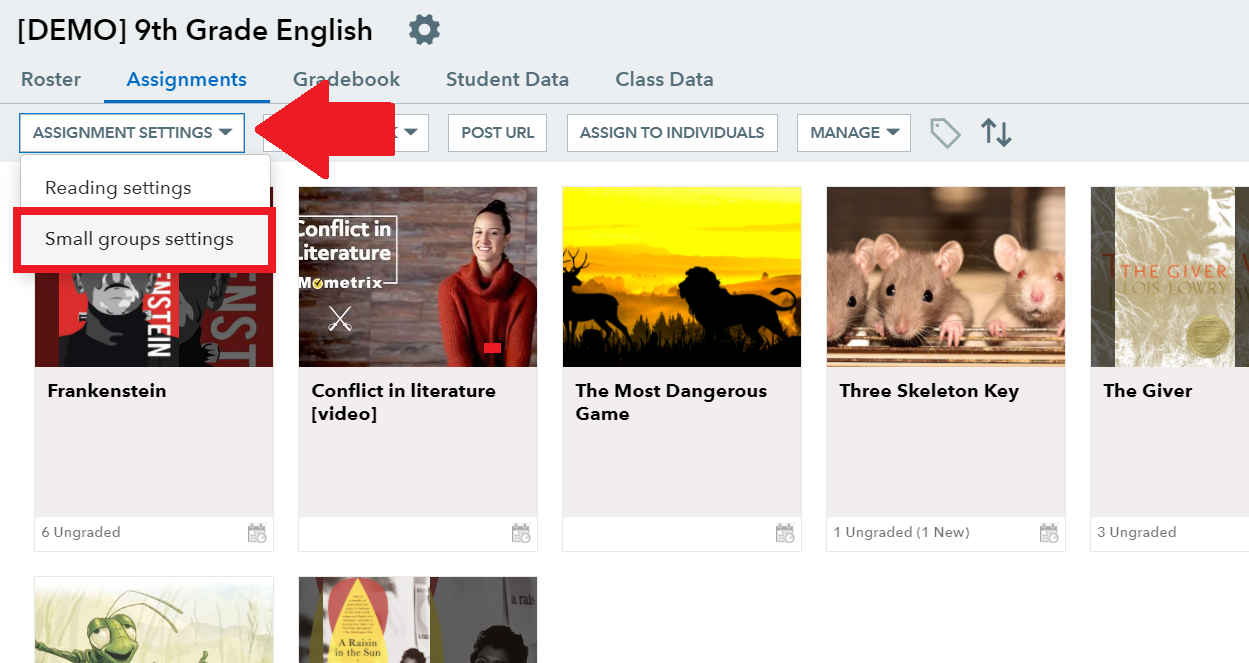Image resolution: width=1249 pixels, height=663 pixels.
Task: Click The Giver book cover thumbnail
Action: pyautogui.click(x=1170, y=277)
